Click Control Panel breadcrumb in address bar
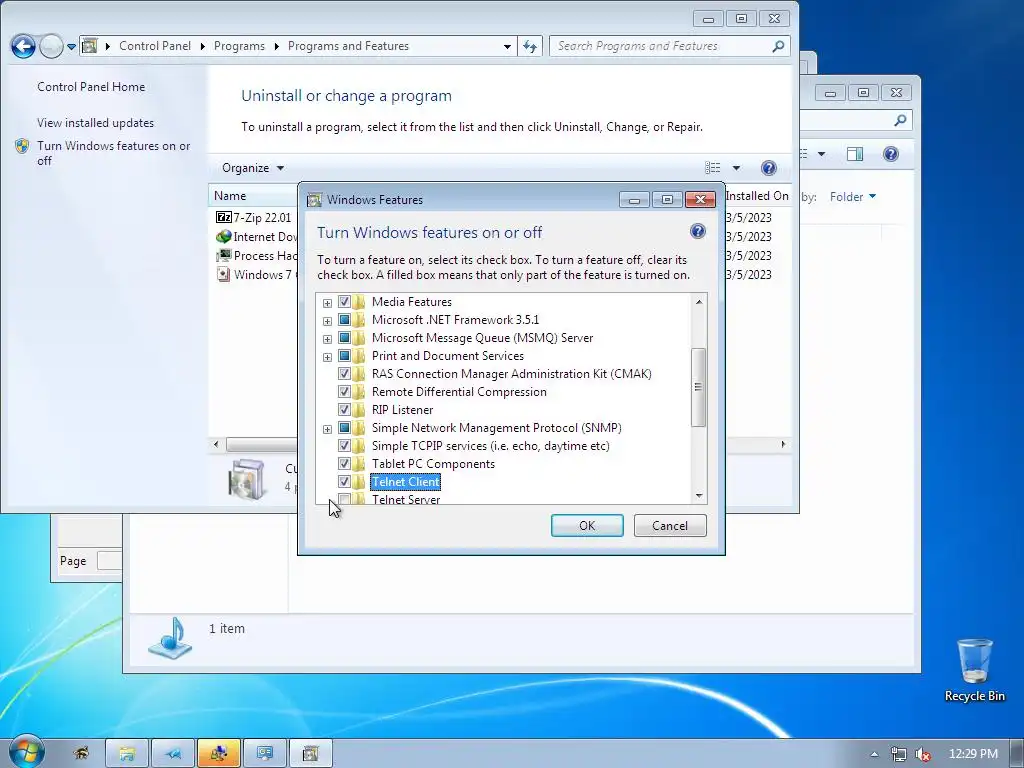The height and width of the screenshot is (768, 1024). (x=155, y=46)
